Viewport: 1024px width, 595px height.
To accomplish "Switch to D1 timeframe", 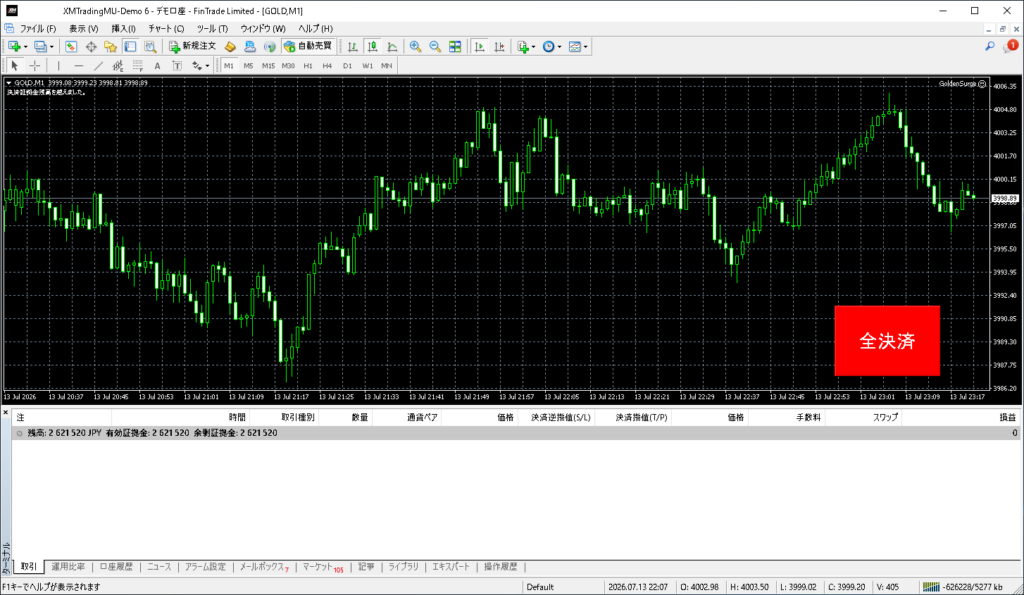I will (347, 65).
